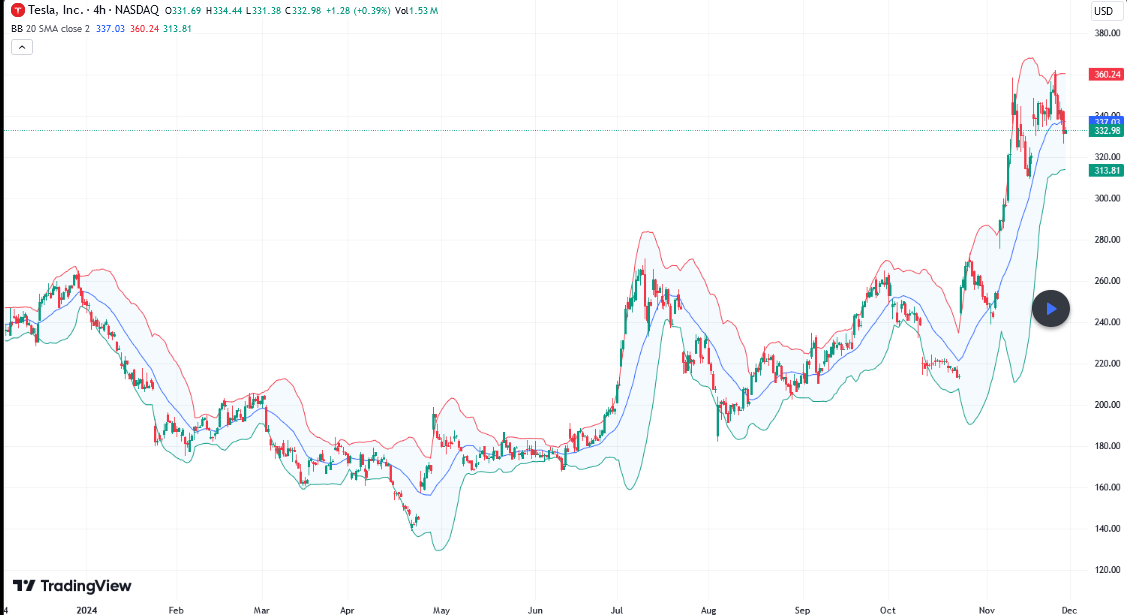Click the Dec label on the time axis
Image resolution: width=1127 pixels, height=615 pixels.
point(1070,610)
